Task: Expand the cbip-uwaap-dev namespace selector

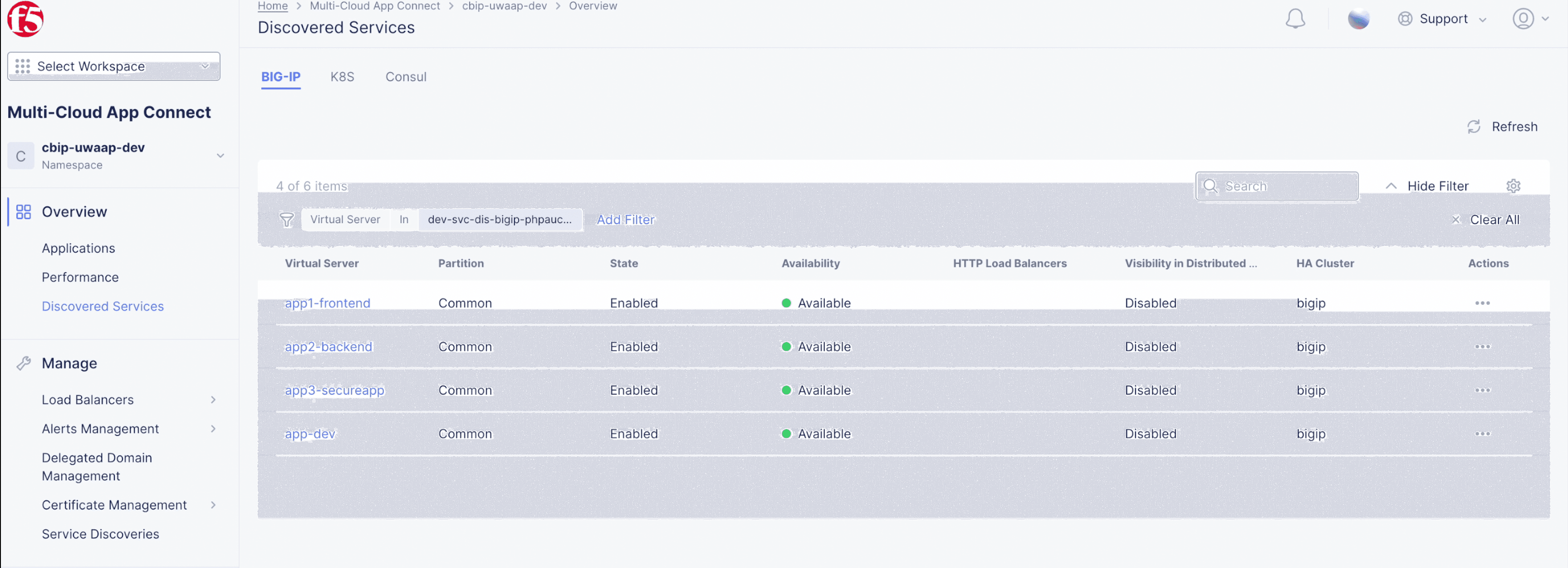Action: coord(220,156)
